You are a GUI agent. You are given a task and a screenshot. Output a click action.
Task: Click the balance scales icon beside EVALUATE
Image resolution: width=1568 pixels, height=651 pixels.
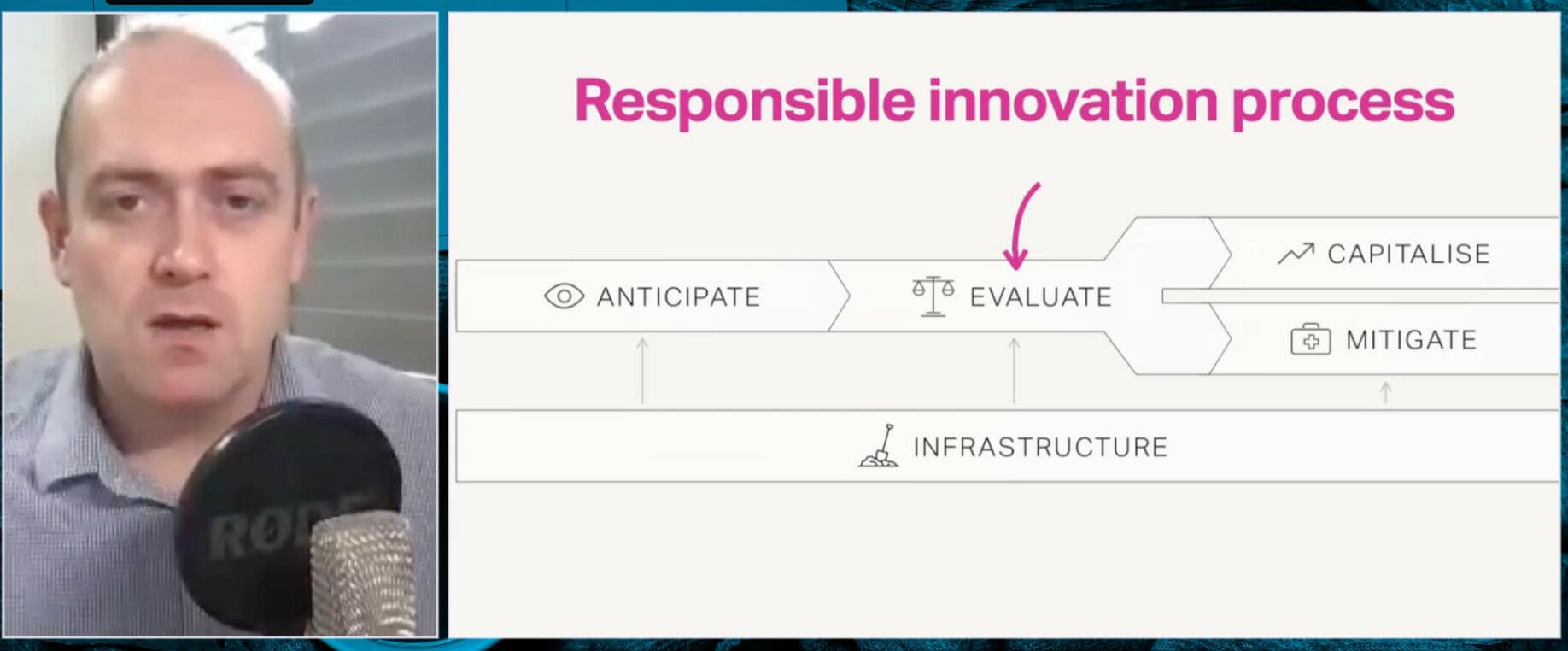[933, 296]
